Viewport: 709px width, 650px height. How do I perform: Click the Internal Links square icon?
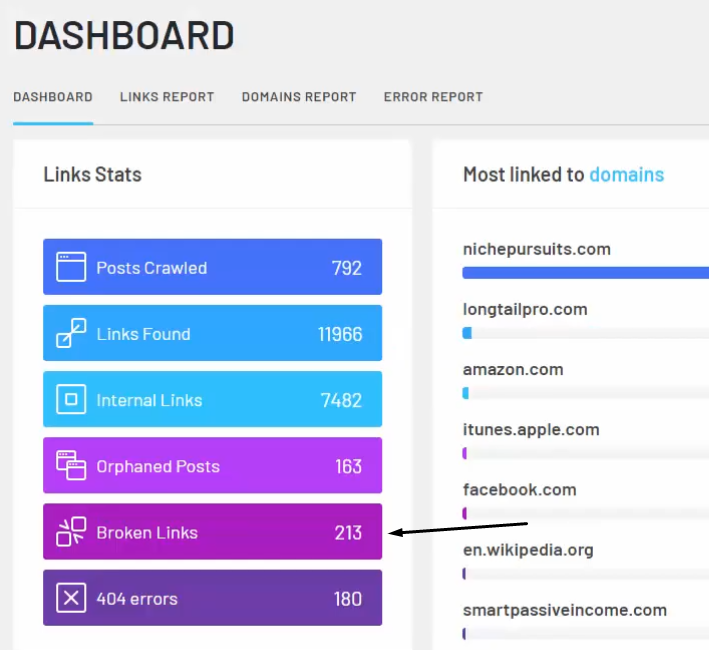(x=71, y=400)
